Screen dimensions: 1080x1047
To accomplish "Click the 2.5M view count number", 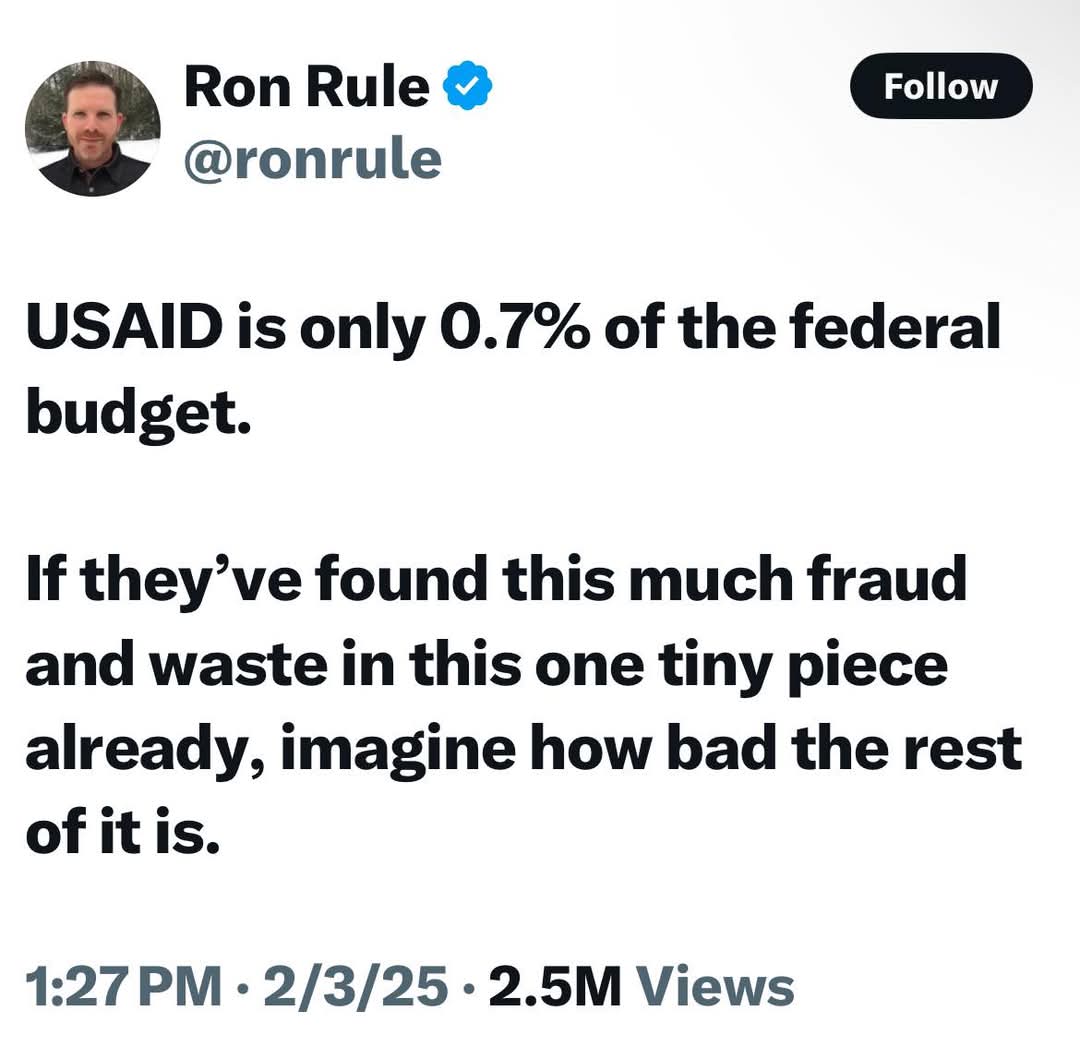I will pyautogui.click(x=555, y=986).
